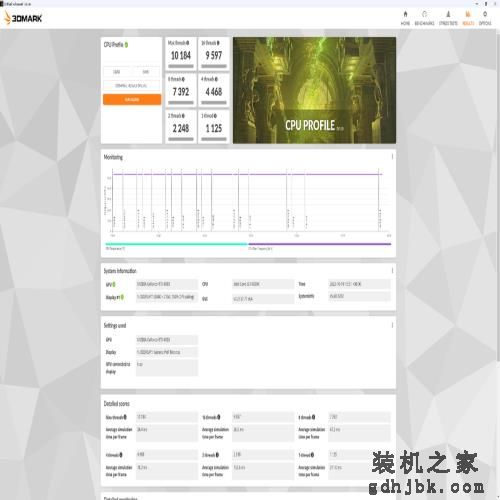Screen dimensions: 500x500
Task: Click info icon on 1 thread score card
Action: point(215,116)
